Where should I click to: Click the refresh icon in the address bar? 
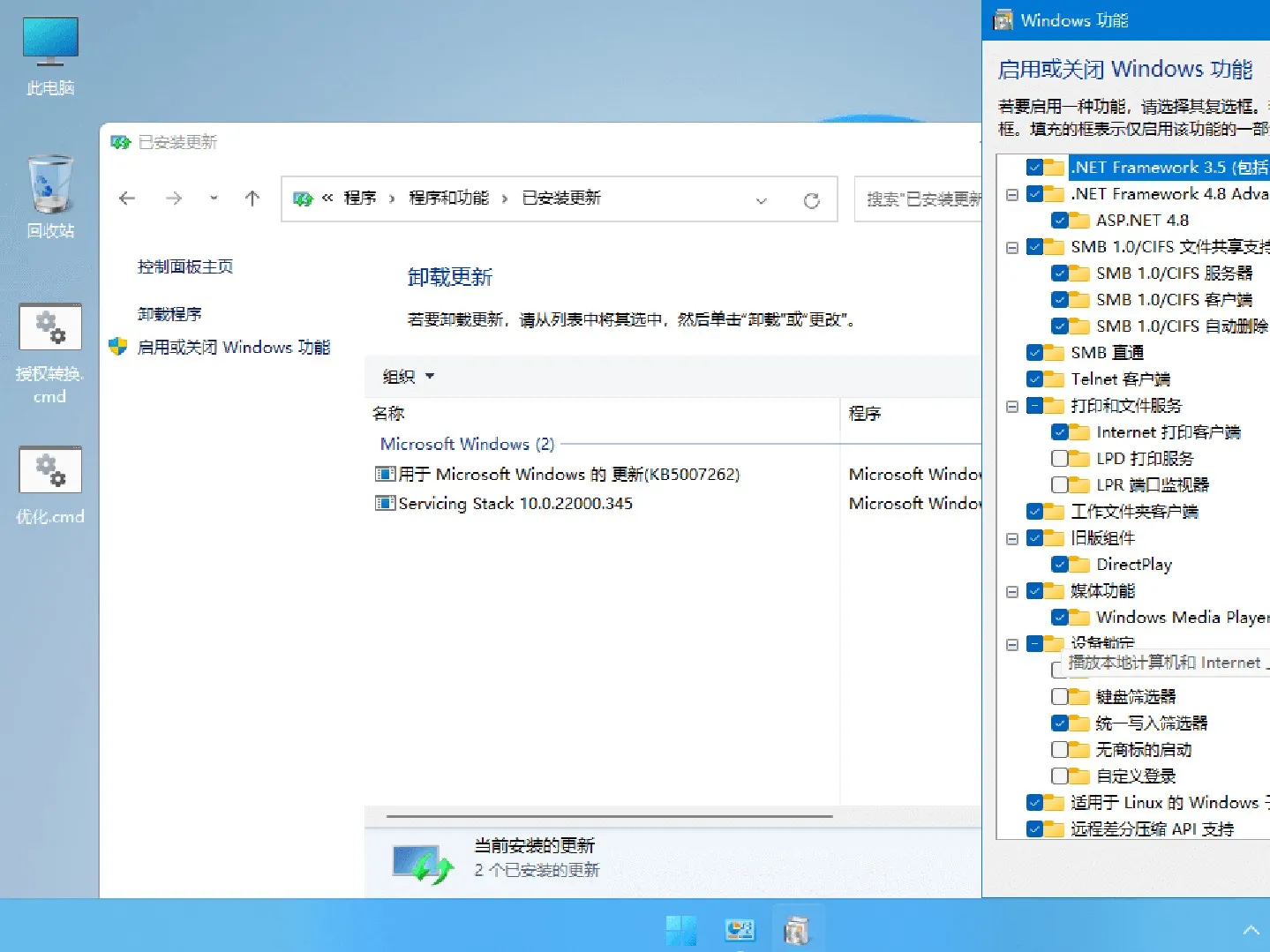811,200
